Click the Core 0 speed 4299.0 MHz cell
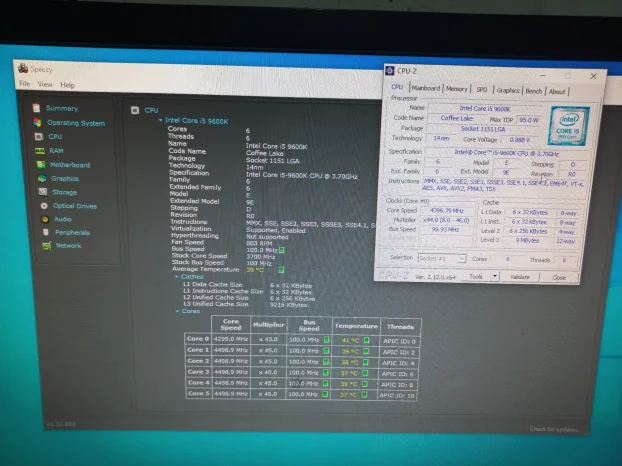The image size is (622, 466). (x=231, y=339)
